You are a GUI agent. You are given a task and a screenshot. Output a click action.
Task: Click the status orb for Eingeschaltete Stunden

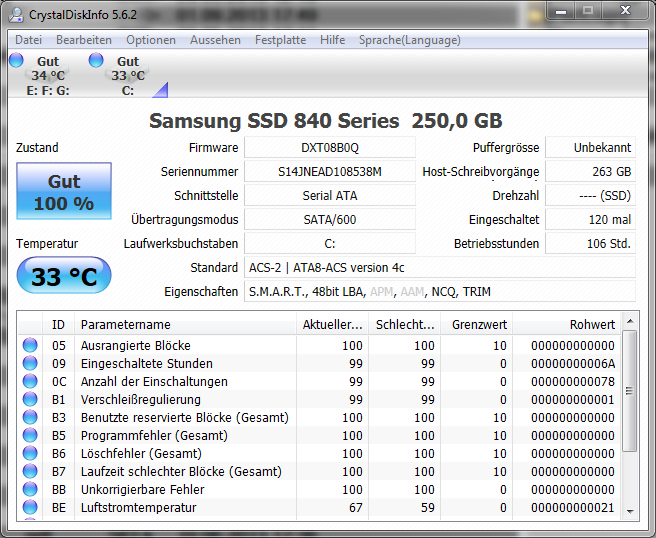30,364
